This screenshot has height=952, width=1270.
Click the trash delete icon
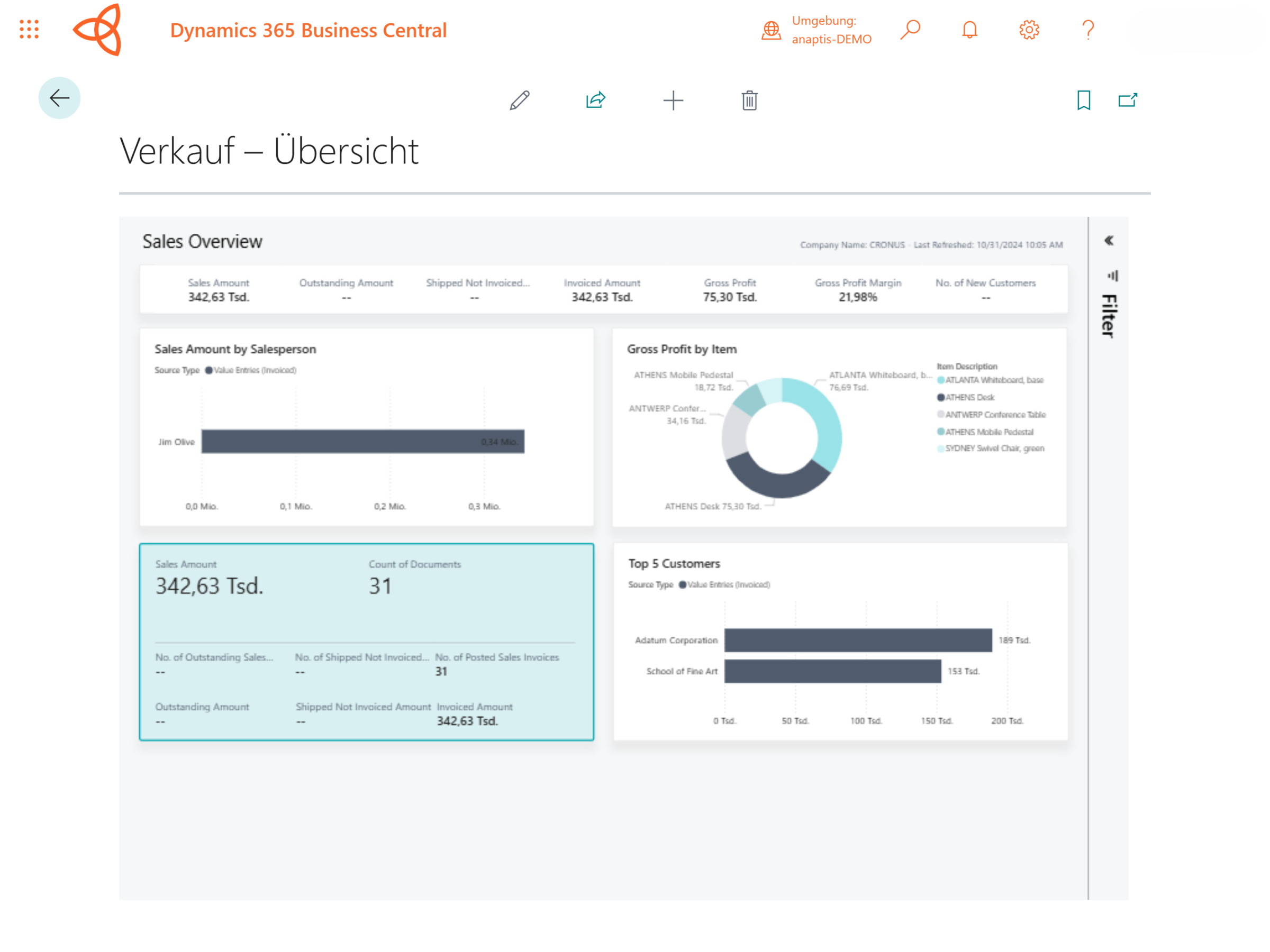click(749, 100)
